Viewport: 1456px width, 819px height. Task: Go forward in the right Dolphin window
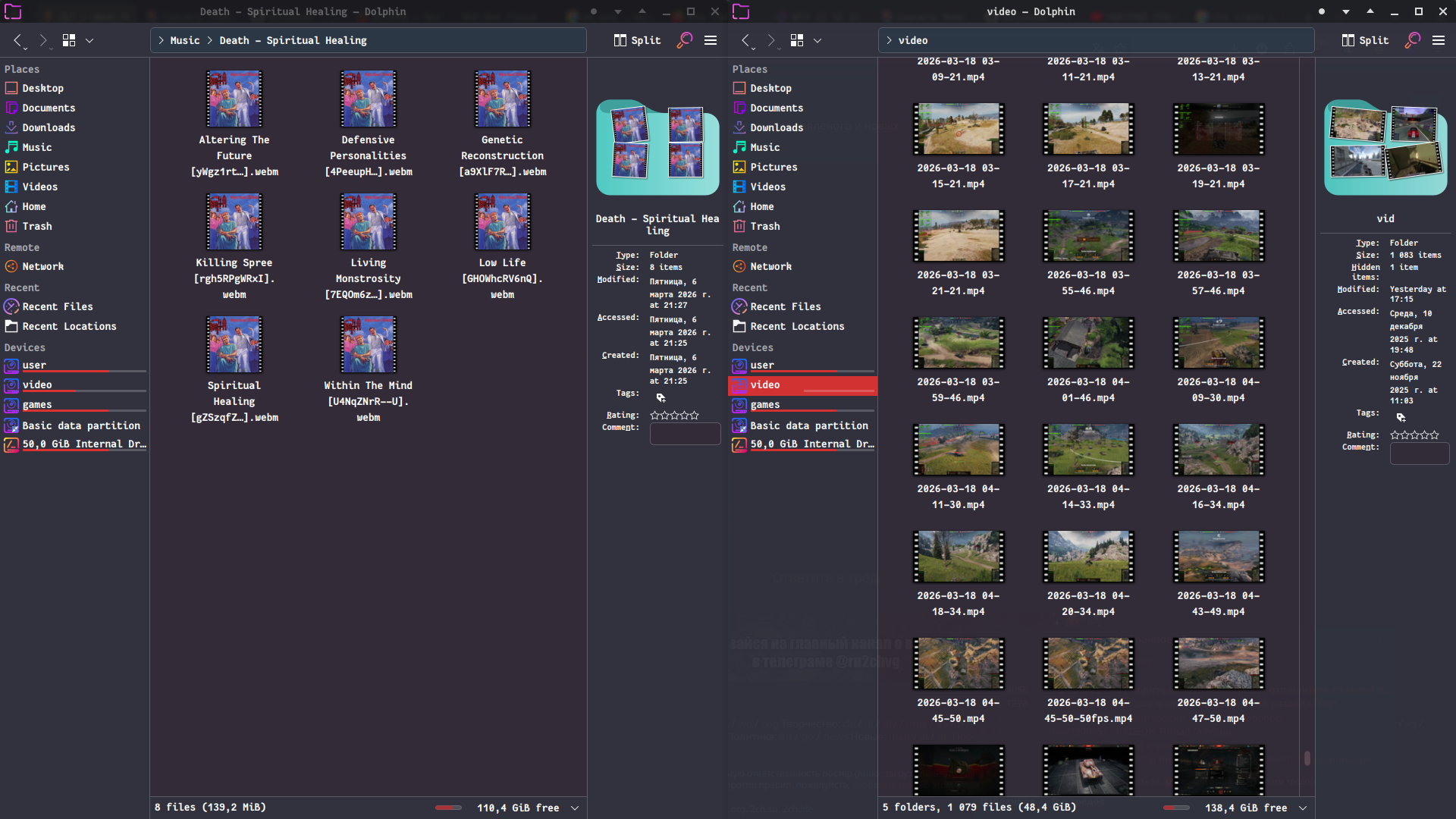(770, 40)
